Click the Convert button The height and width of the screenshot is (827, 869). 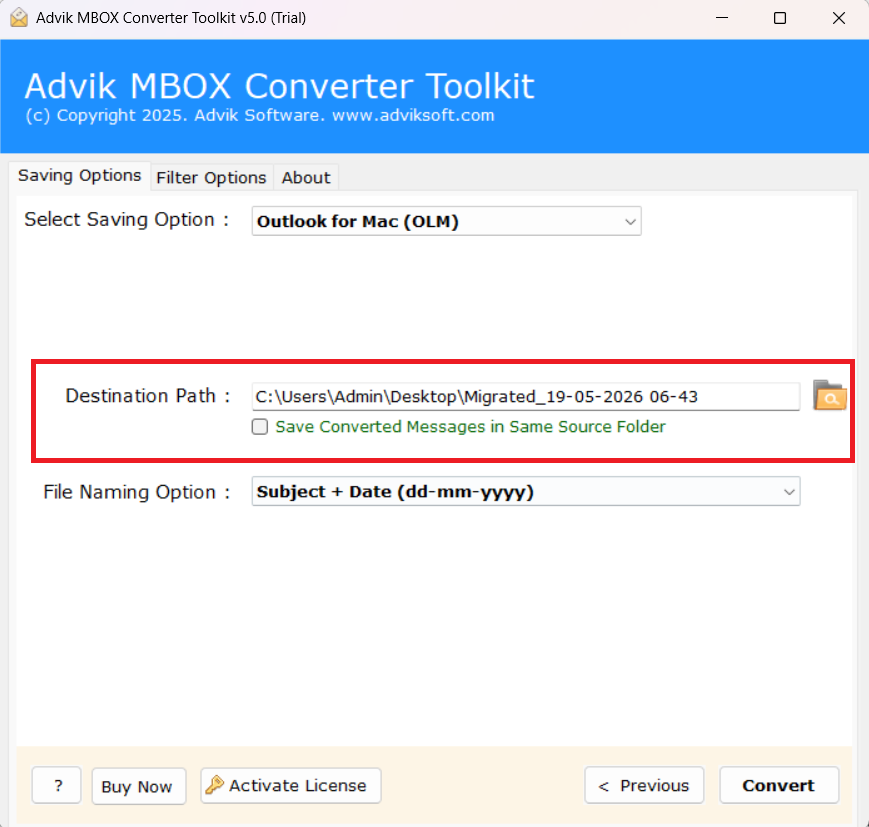point(779,785)
